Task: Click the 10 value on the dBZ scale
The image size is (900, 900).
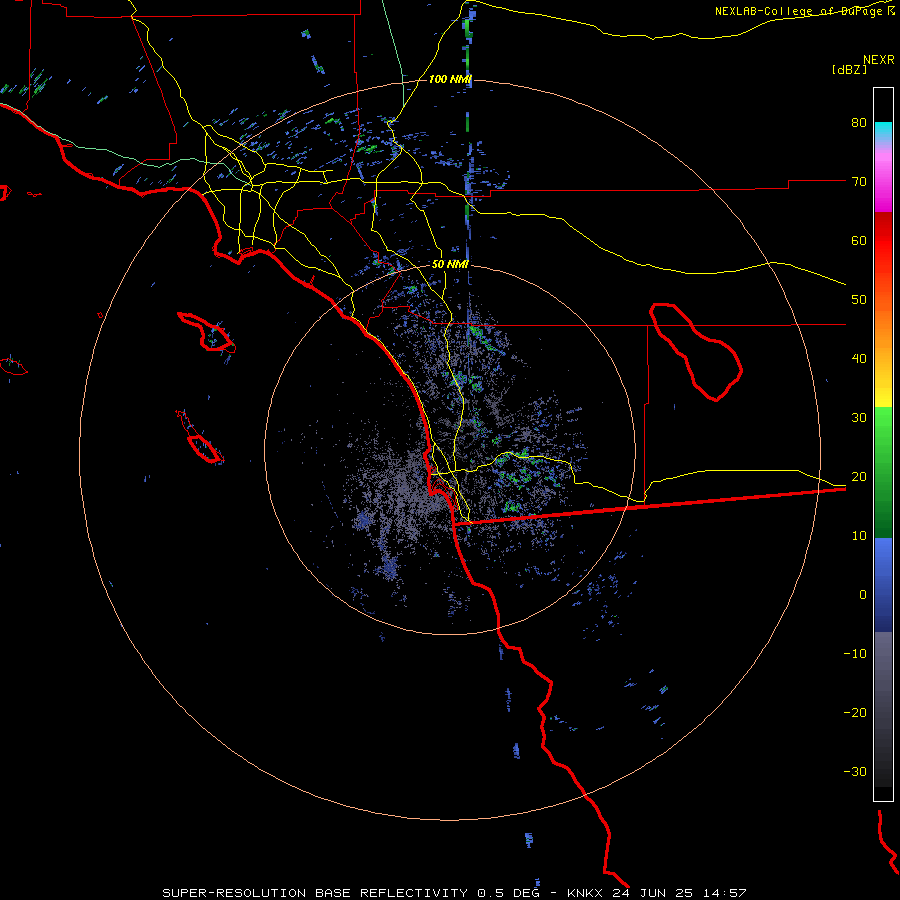Action: point(859,536)
